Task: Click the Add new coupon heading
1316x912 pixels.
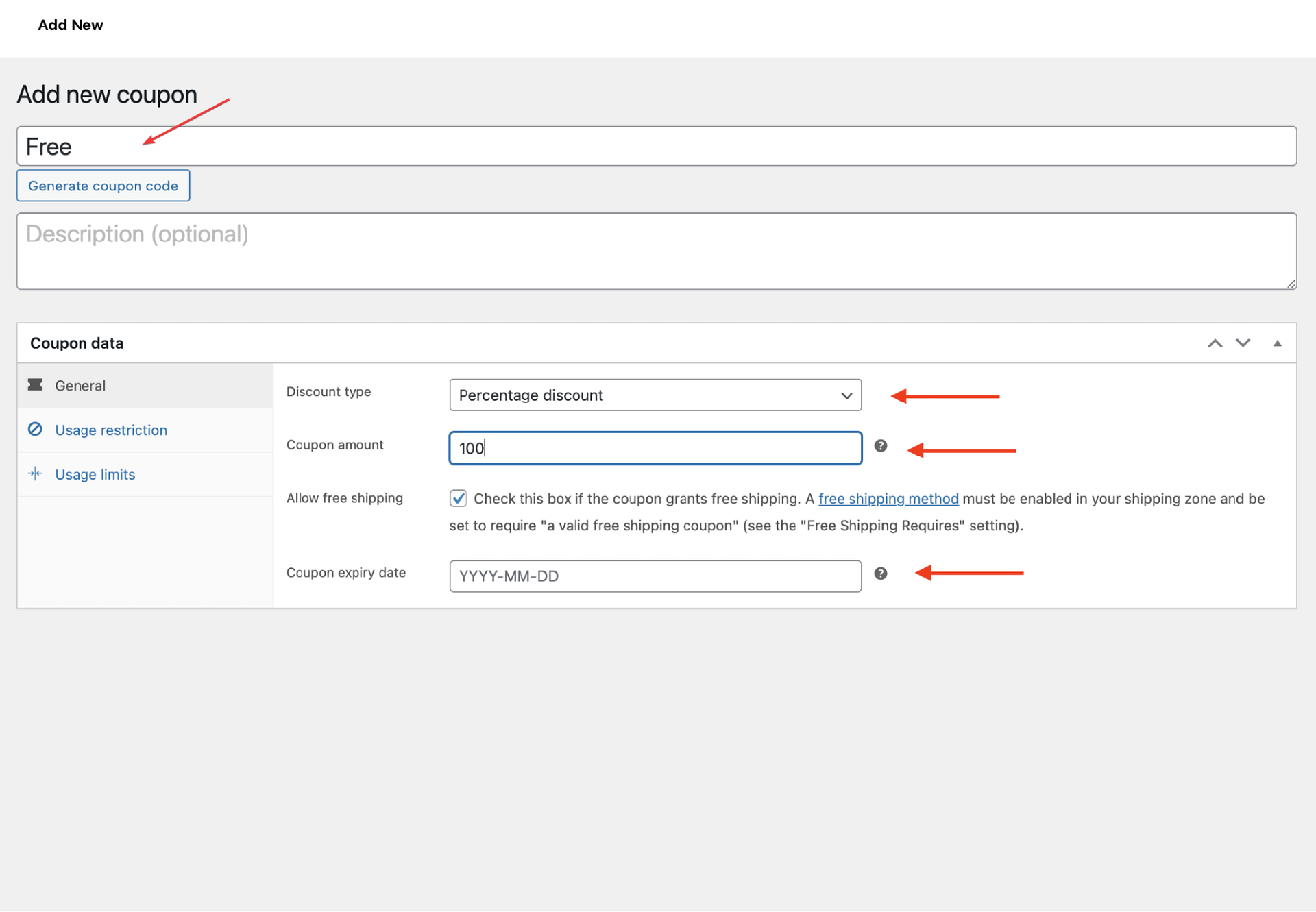Action: [x=107, y=95]
